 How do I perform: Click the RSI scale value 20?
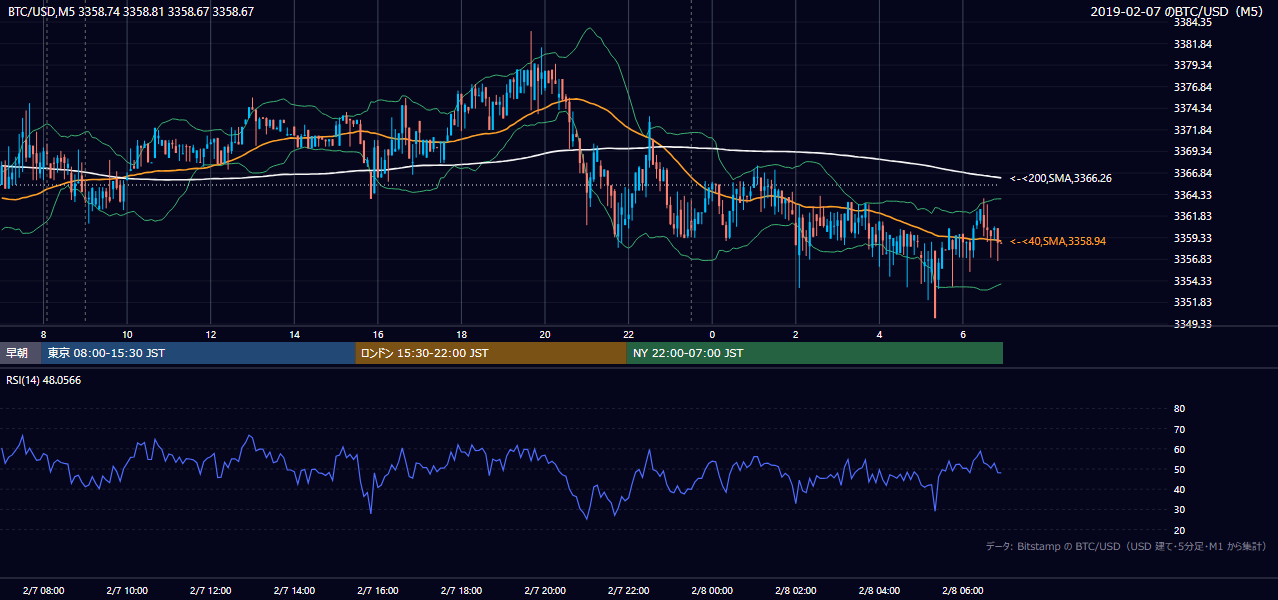pos(1179,530)
